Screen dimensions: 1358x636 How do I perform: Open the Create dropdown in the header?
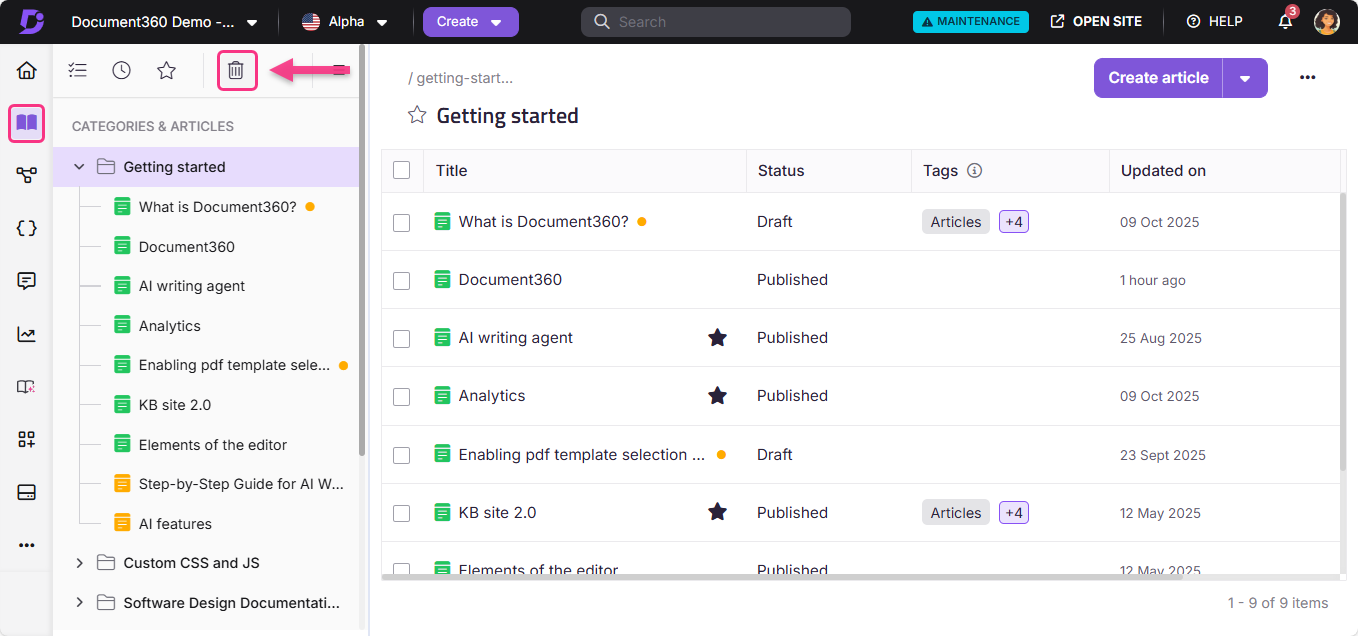click(470, 21)
